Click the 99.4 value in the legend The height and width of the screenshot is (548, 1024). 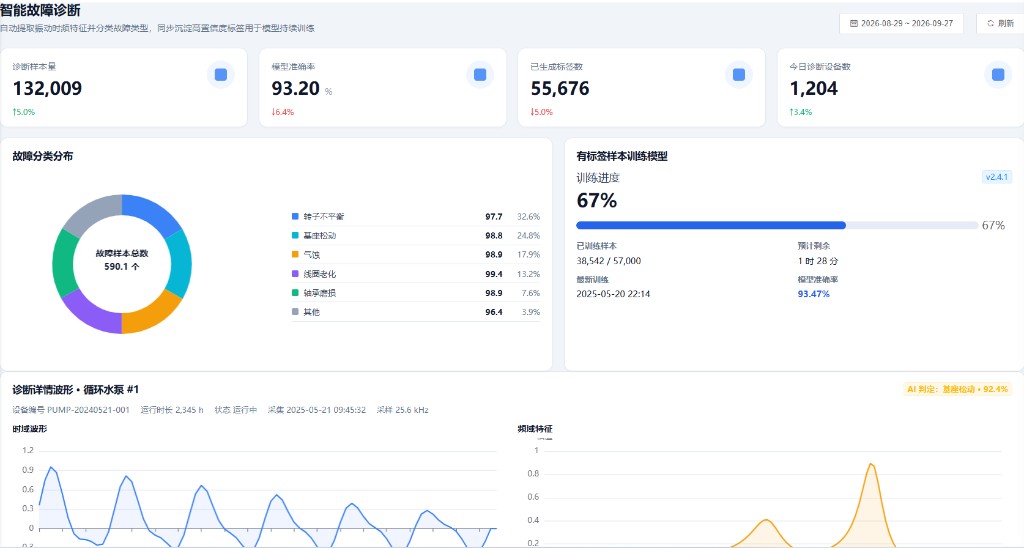pyautogui.click(x=494, y=274)
